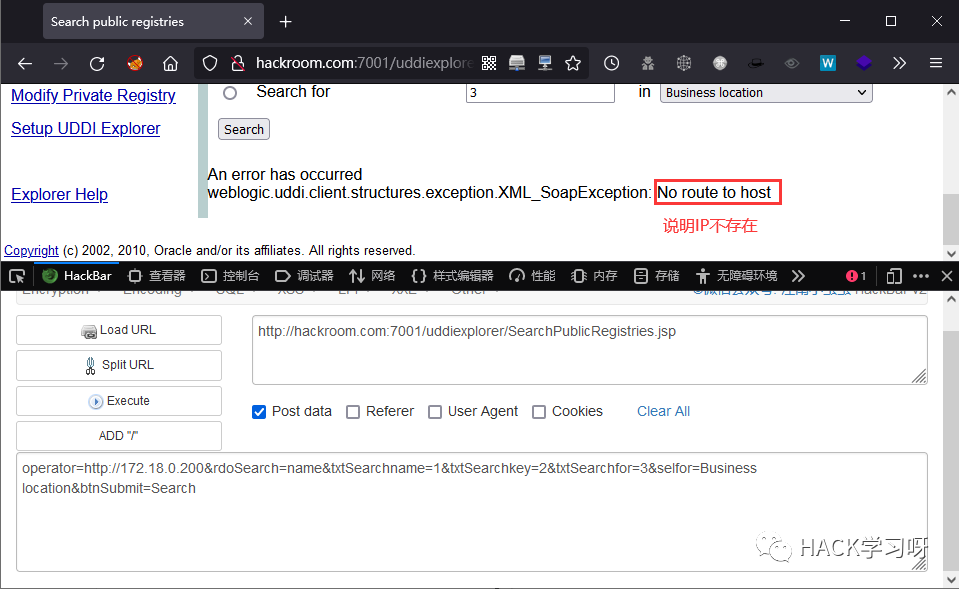Image resolution: width=959 pixels, height=589 pixels.
Task: Open the Setup UDDI Explorer link
Action: [x=86, y=128]
